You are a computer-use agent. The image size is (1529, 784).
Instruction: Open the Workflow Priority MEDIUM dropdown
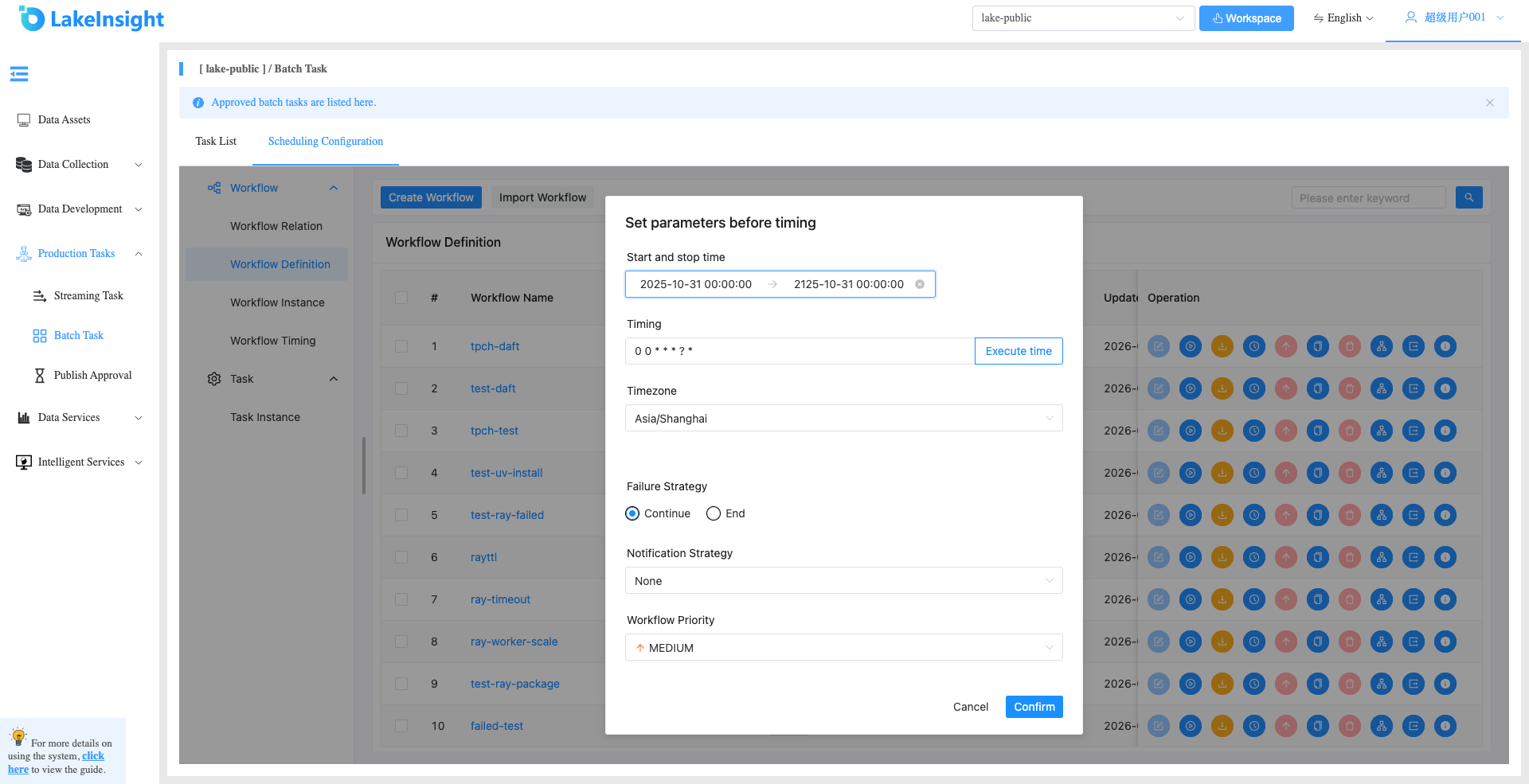tap(843, 647)
